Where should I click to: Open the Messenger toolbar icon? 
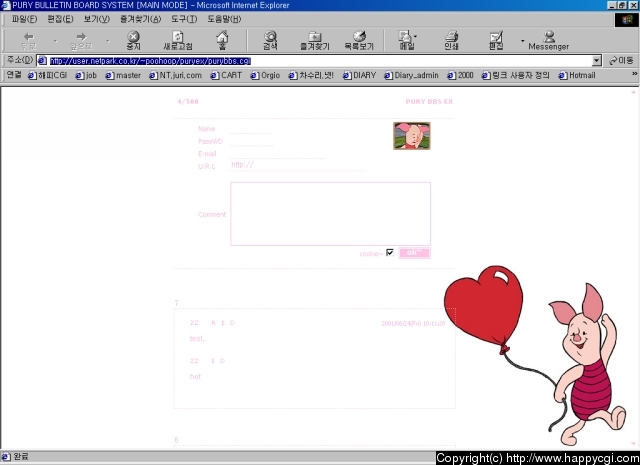pyautogui.click(x=549, y=40)
